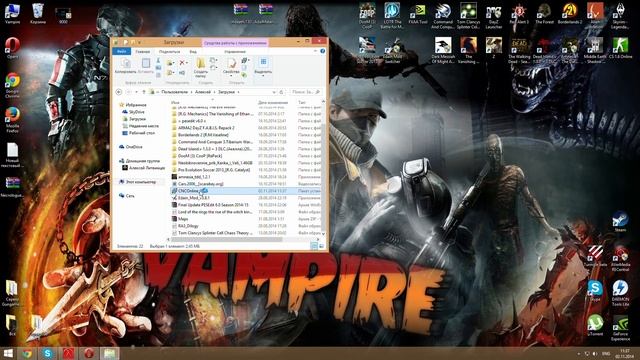Select GeForce Experience desktop shortcut

click(x=620, y=328)
